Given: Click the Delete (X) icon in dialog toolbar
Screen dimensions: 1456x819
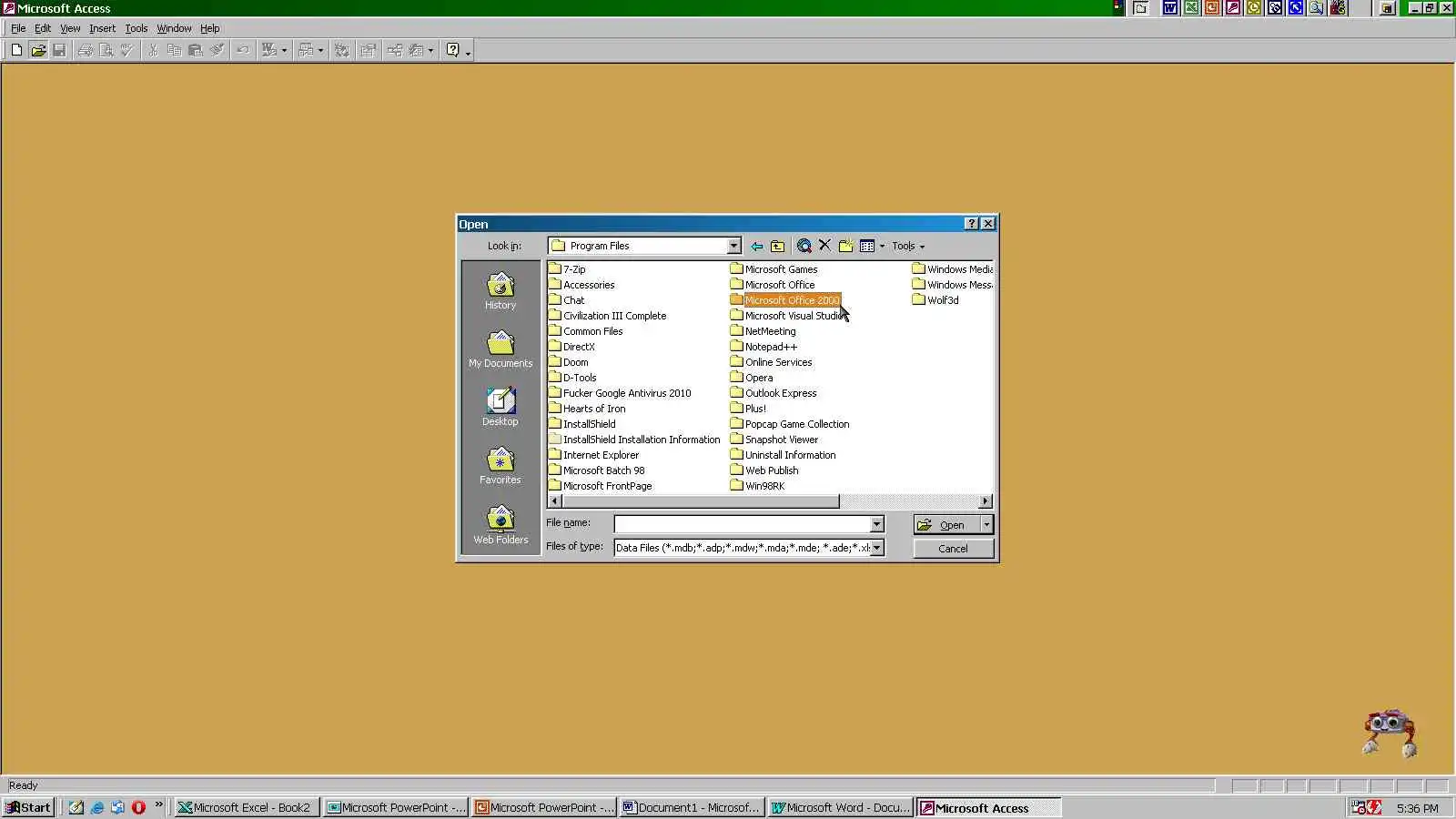Looking at the screenshot, I should click(824, 246).
